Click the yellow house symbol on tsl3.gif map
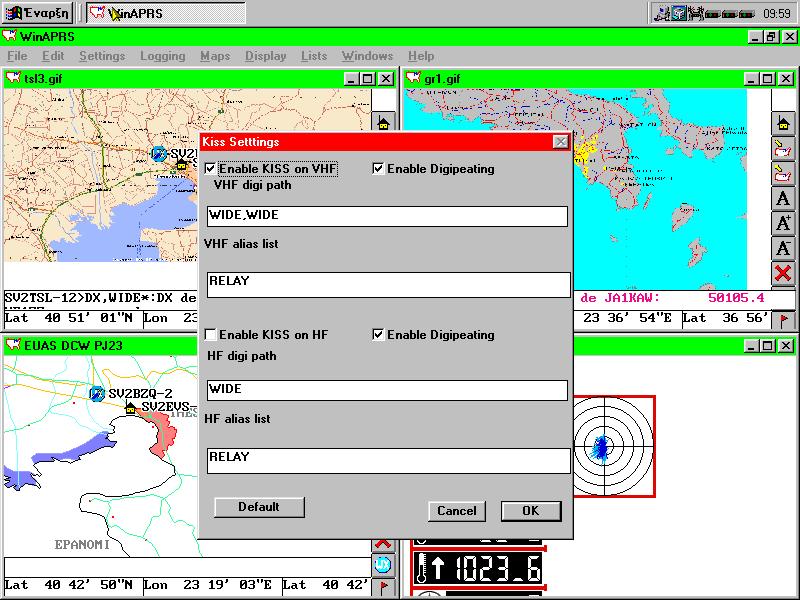 coord(181,164)
